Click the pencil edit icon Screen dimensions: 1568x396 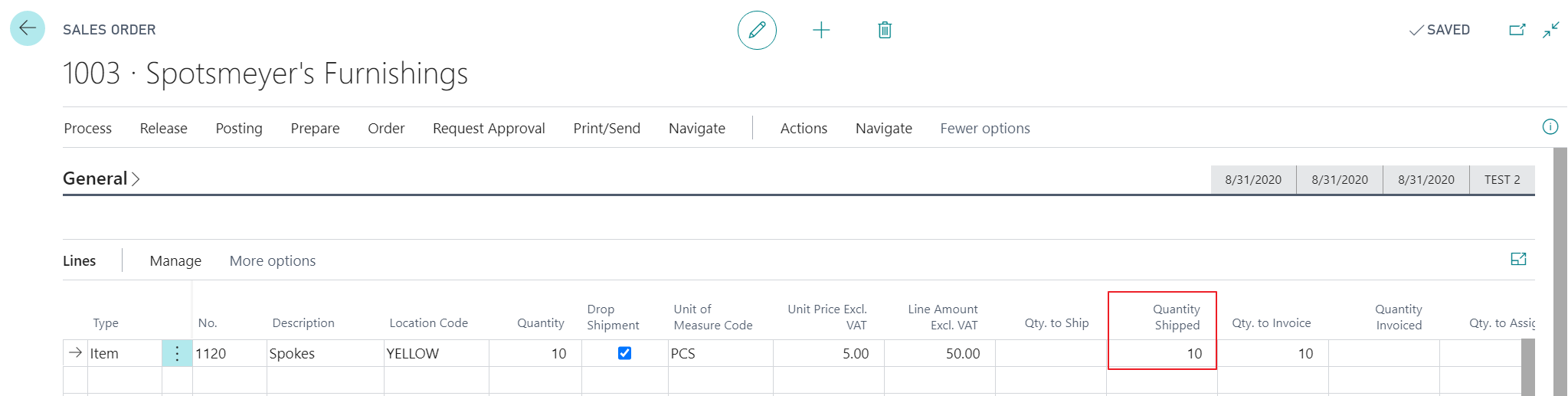click(x=757, y=31)
